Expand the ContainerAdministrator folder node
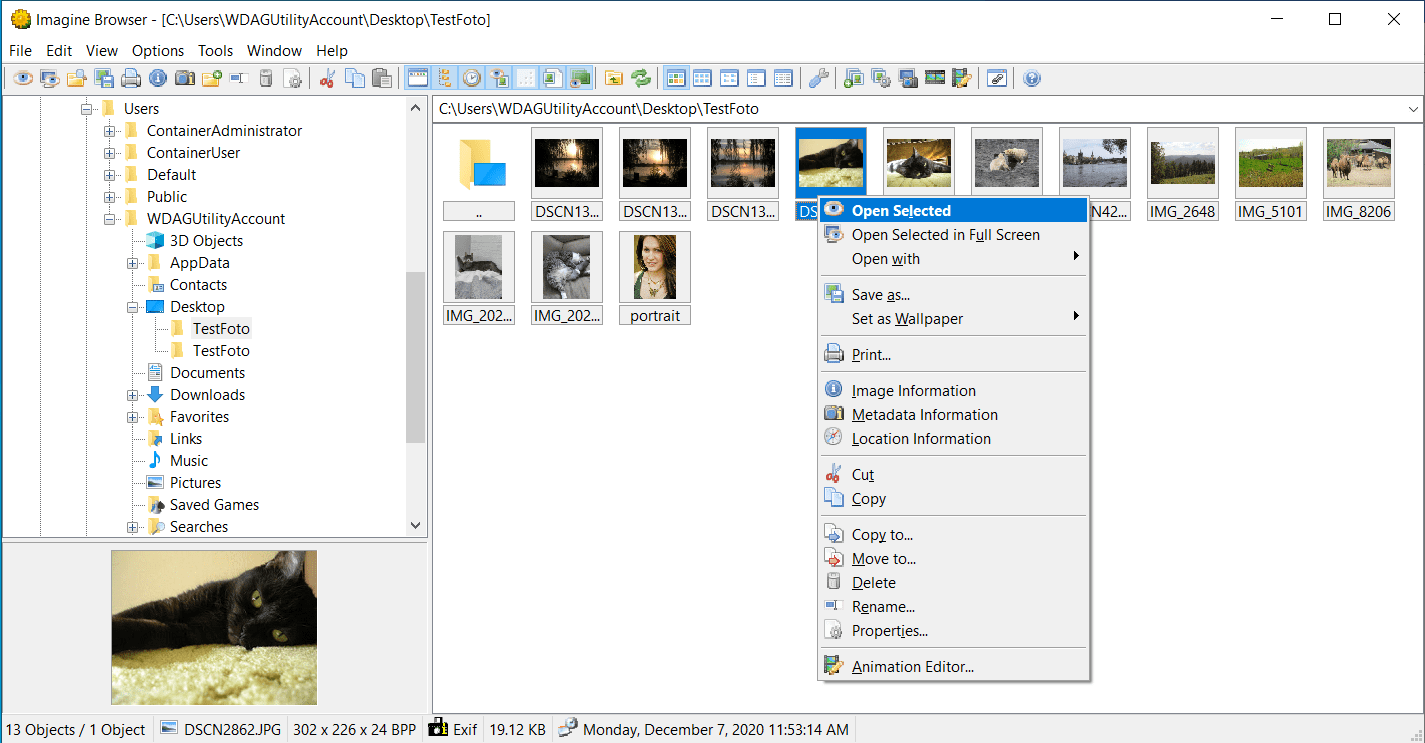 [x=110, y=131]
